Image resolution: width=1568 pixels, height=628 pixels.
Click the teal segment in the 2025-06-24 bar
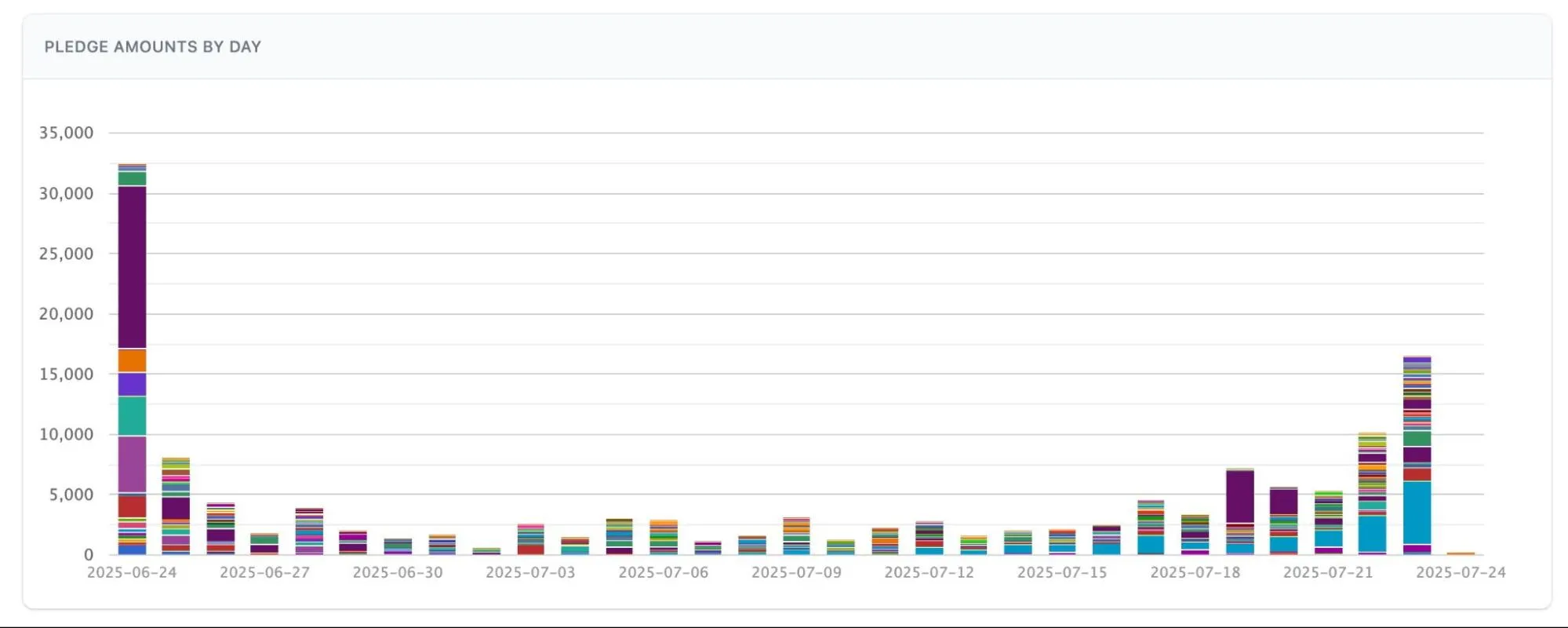click(x=132, y=416)
